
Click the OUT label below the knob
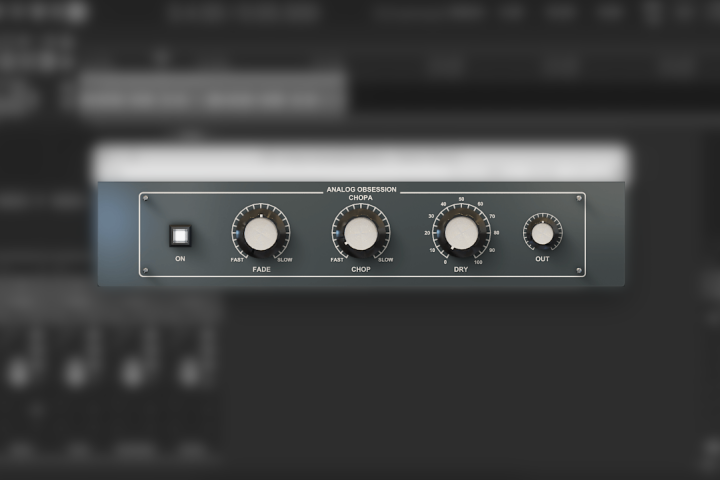pos(542,259)
